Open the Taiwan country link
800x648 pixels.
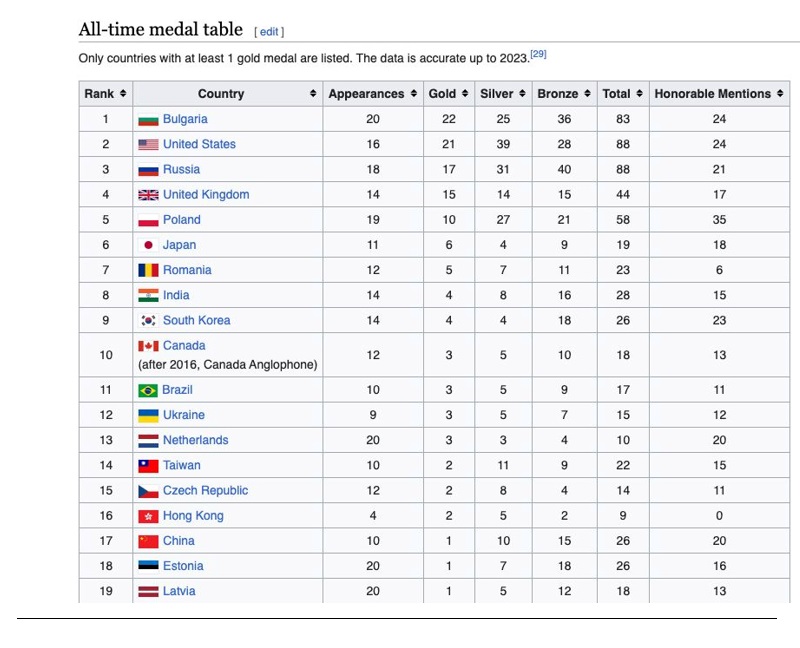[x=182, y=465]
